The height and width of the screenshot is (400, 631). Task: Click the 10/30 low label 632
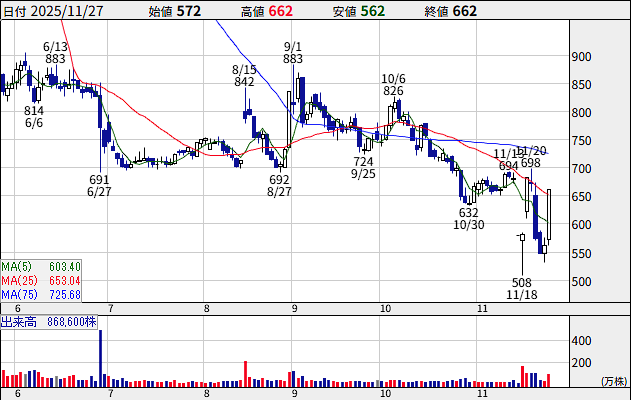(469, 212)
